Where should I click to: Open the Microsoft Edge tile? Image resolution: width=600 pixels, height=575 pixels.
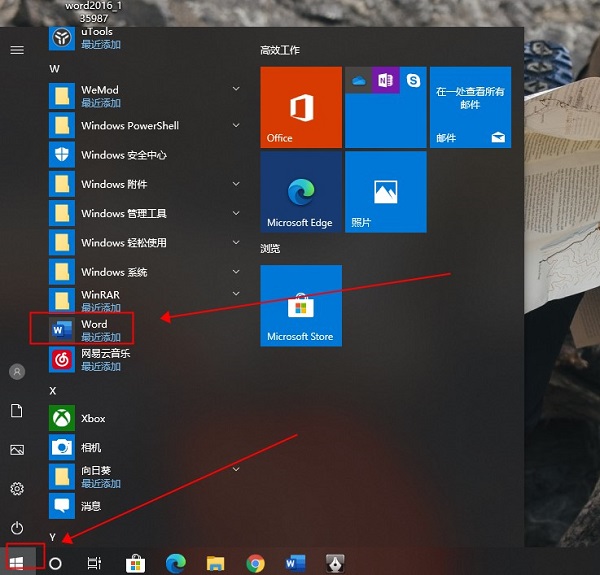pos(301,192)
